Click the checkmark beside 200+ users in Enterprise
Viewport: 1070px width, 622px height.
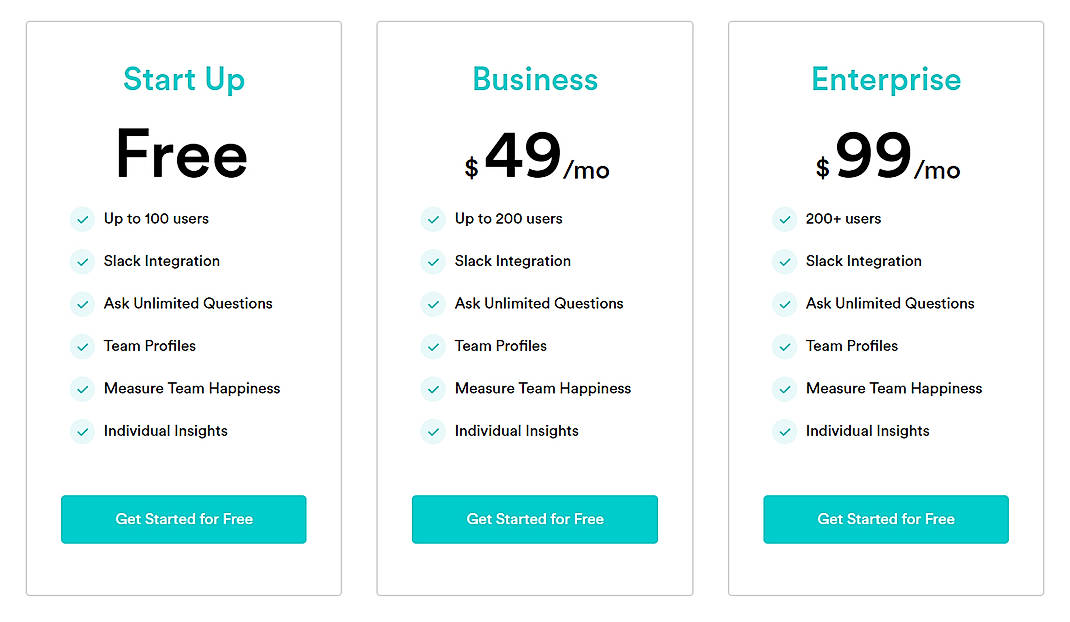tap(784, 219)
